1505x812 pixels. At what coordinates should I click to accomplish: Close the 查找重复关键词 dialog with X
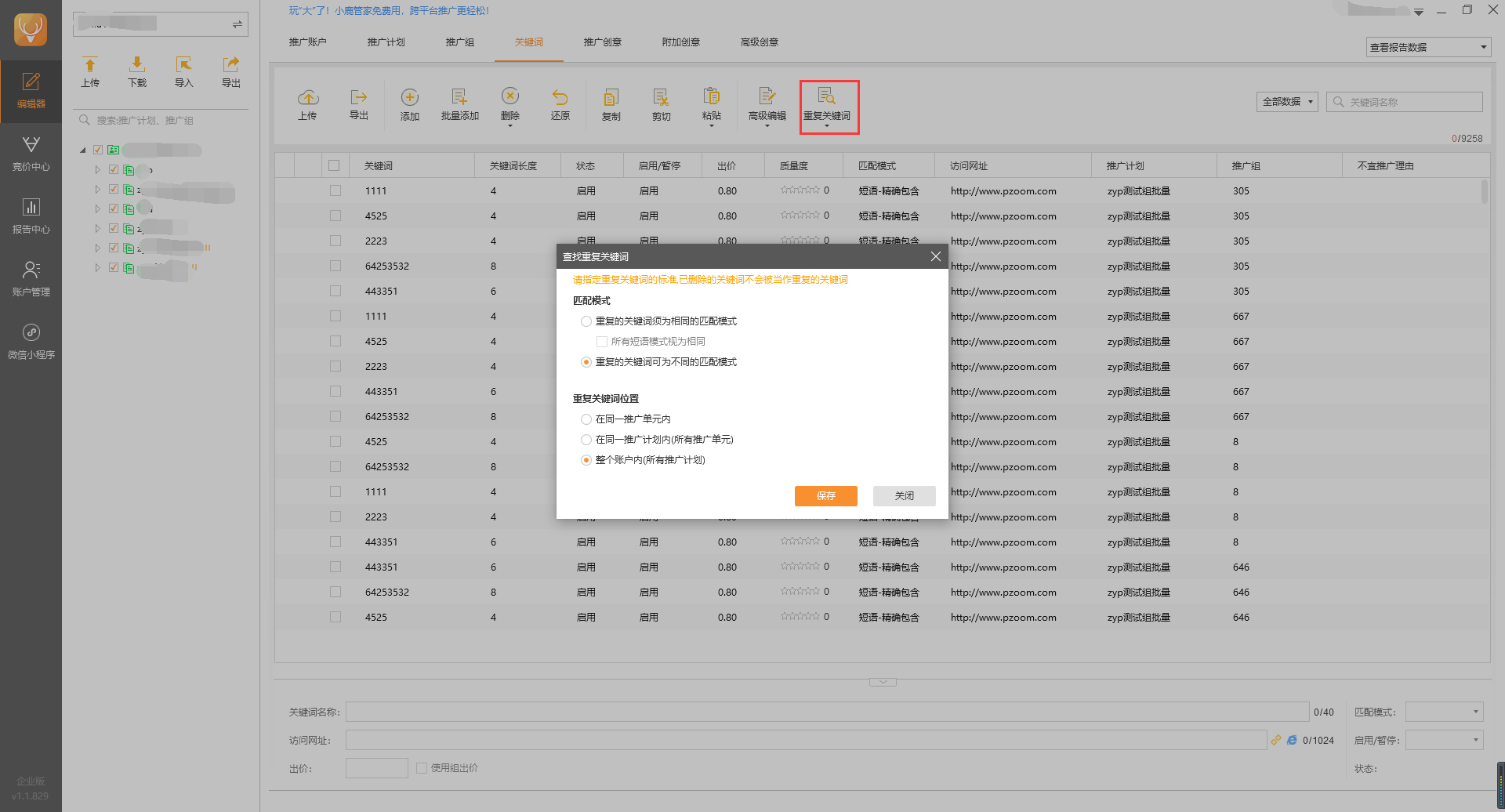pyautogui.click(x=935, y=256)
